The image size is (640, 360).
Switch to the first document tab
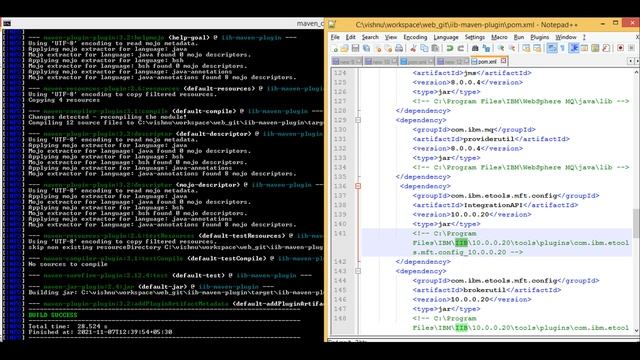coord(346,61)
